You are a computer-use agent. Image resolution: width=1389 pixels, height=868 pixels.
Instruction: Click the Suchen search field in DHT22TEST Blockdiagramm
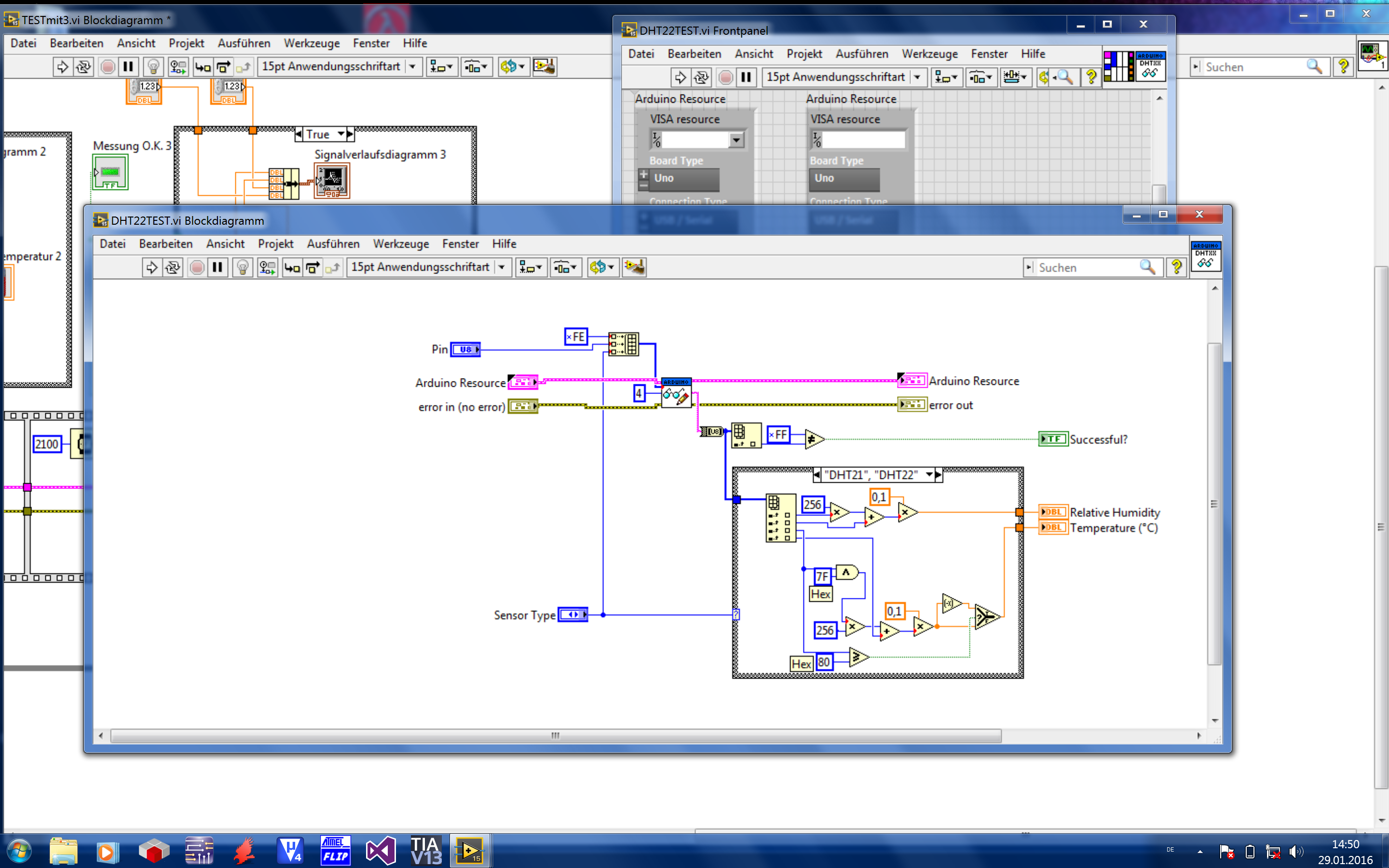click(1085, 268)
